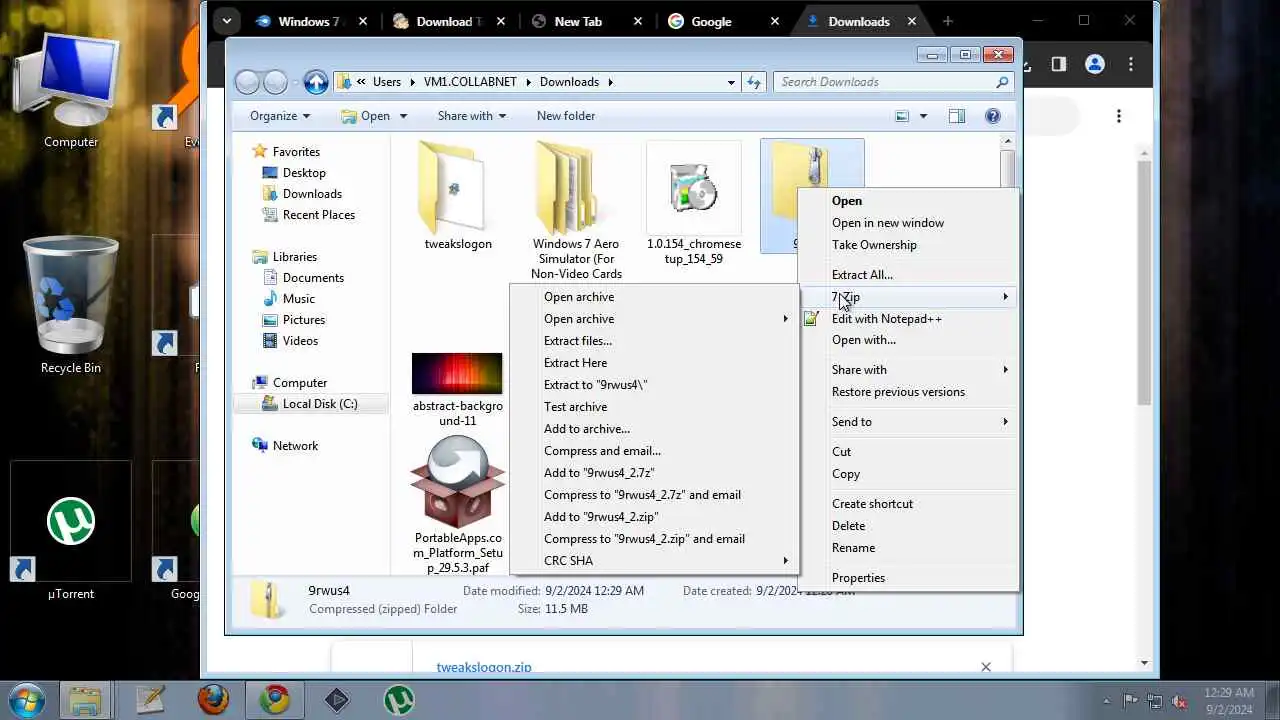Open µTorrent from the taskbar
The image size is (1280, 720).
click(399, 699)
